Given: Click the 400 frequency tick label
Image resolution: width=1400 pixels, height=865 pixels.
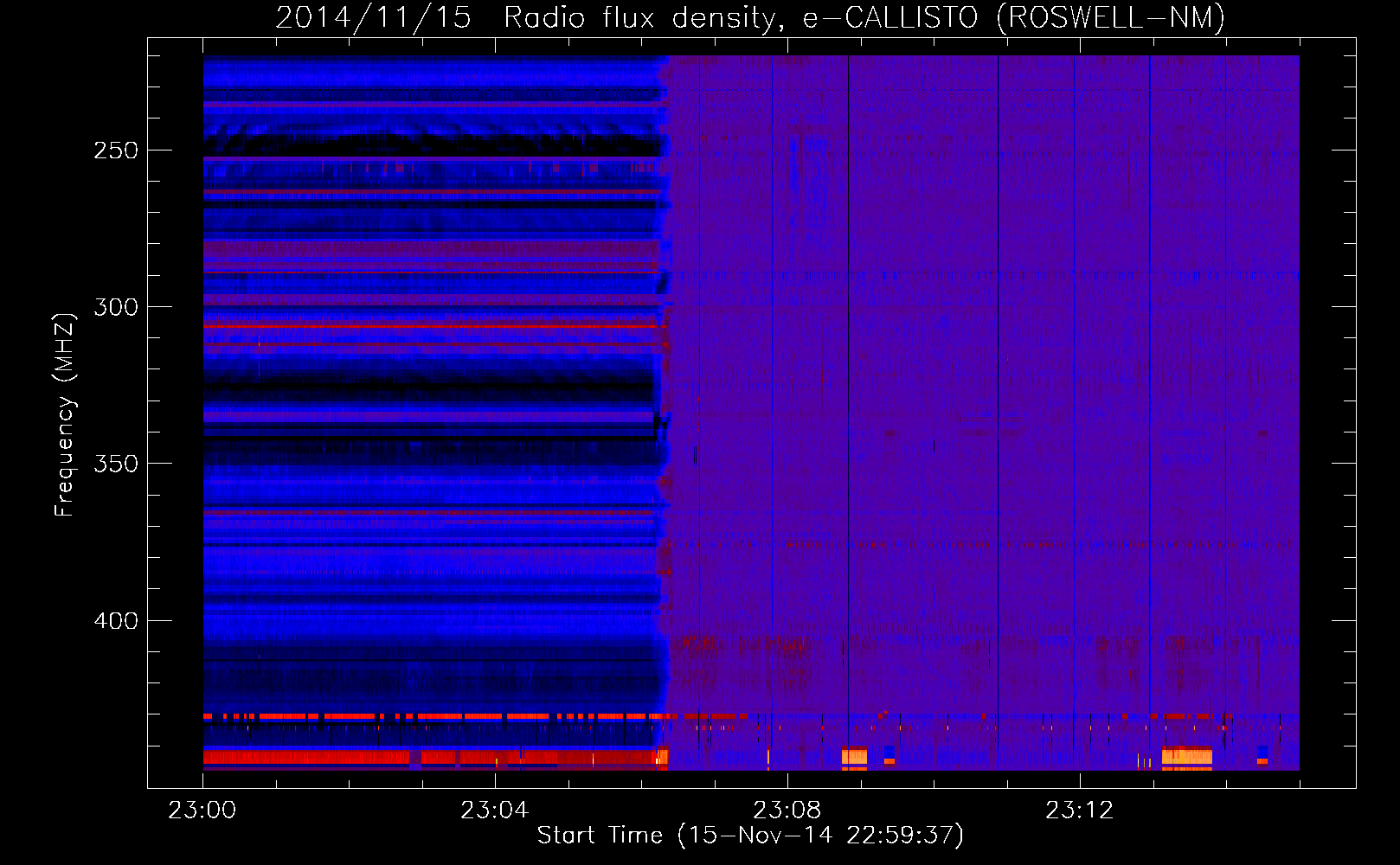Looking at the screenshot, I should tap(116, 621).
